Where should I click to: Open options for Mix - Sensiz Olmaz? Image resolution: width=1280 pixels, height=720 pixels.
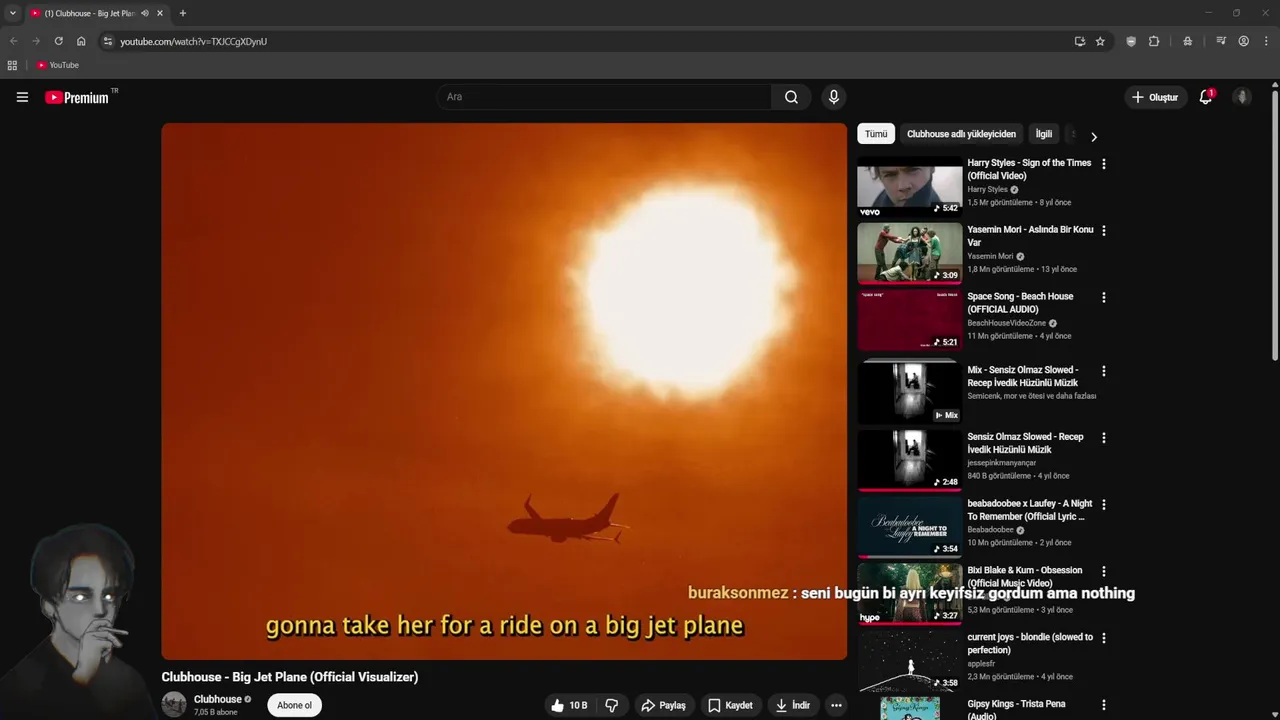point(1104,371)
